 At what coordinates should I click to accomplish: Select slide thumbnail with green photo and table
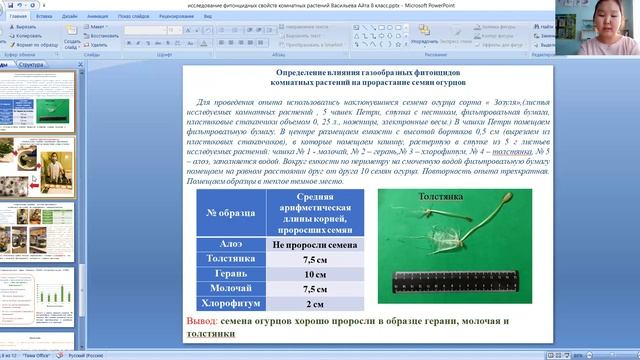click(38, 102)
